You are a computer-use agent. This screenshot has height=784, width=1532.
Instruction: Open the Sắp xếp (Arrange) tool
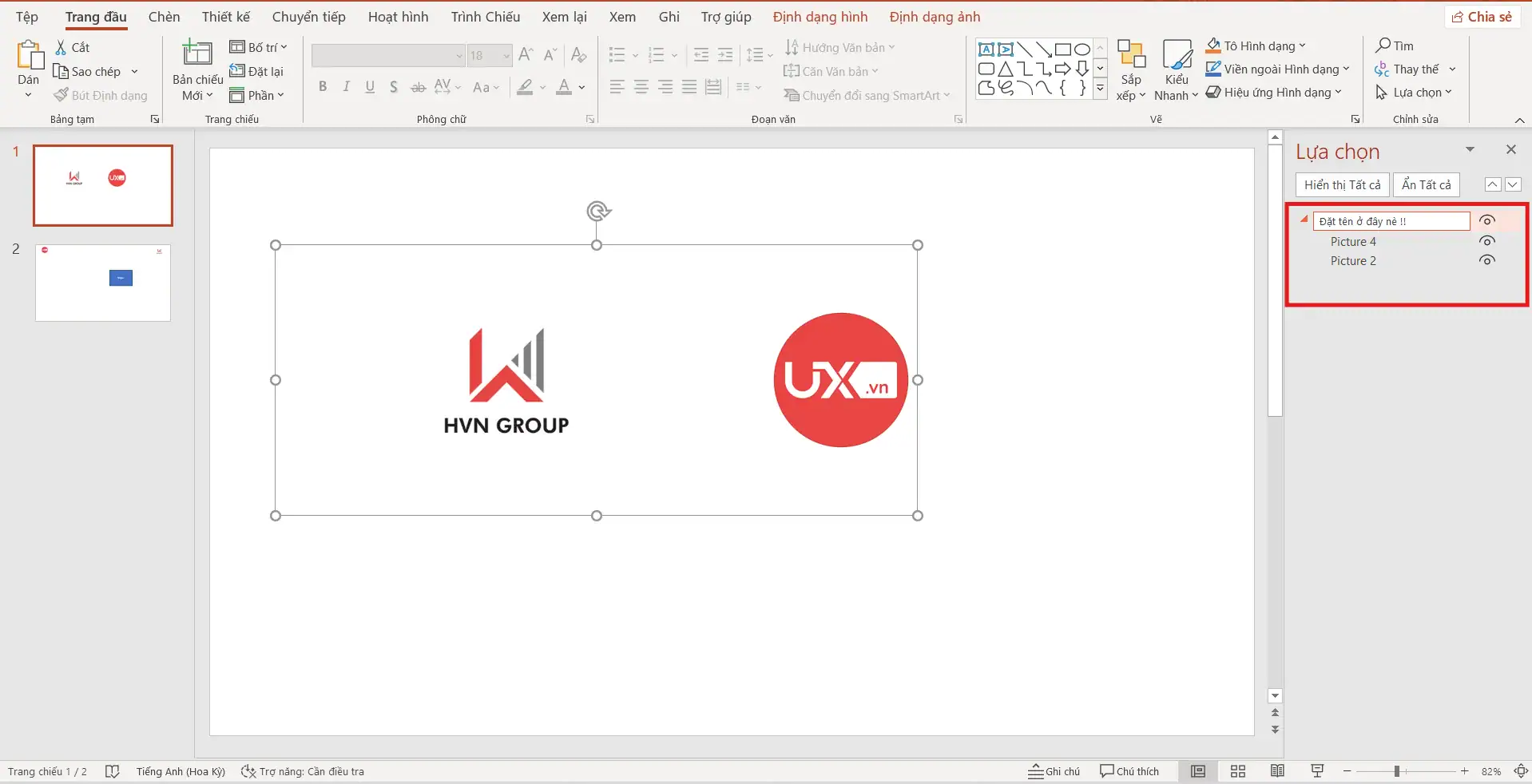1129,68
